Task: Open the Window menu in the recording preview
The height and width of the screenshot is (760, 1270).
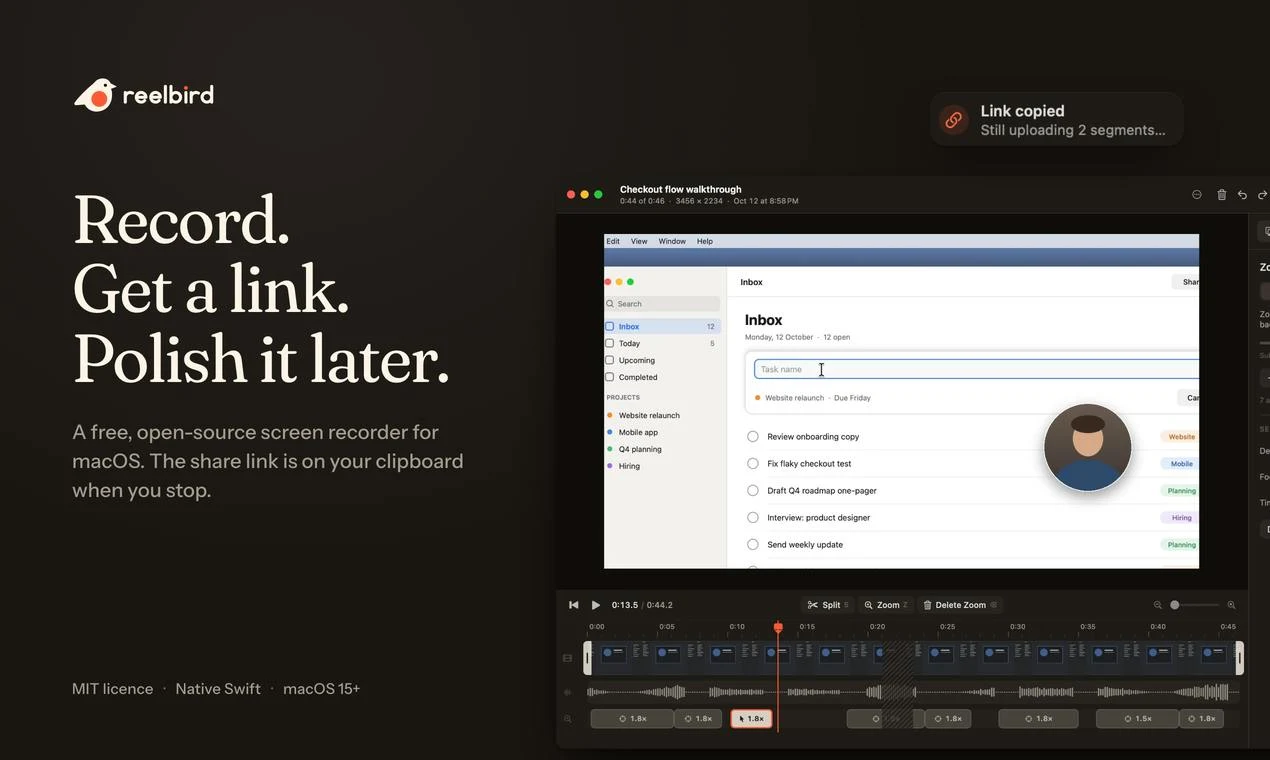Action: [x=672, y=241]
